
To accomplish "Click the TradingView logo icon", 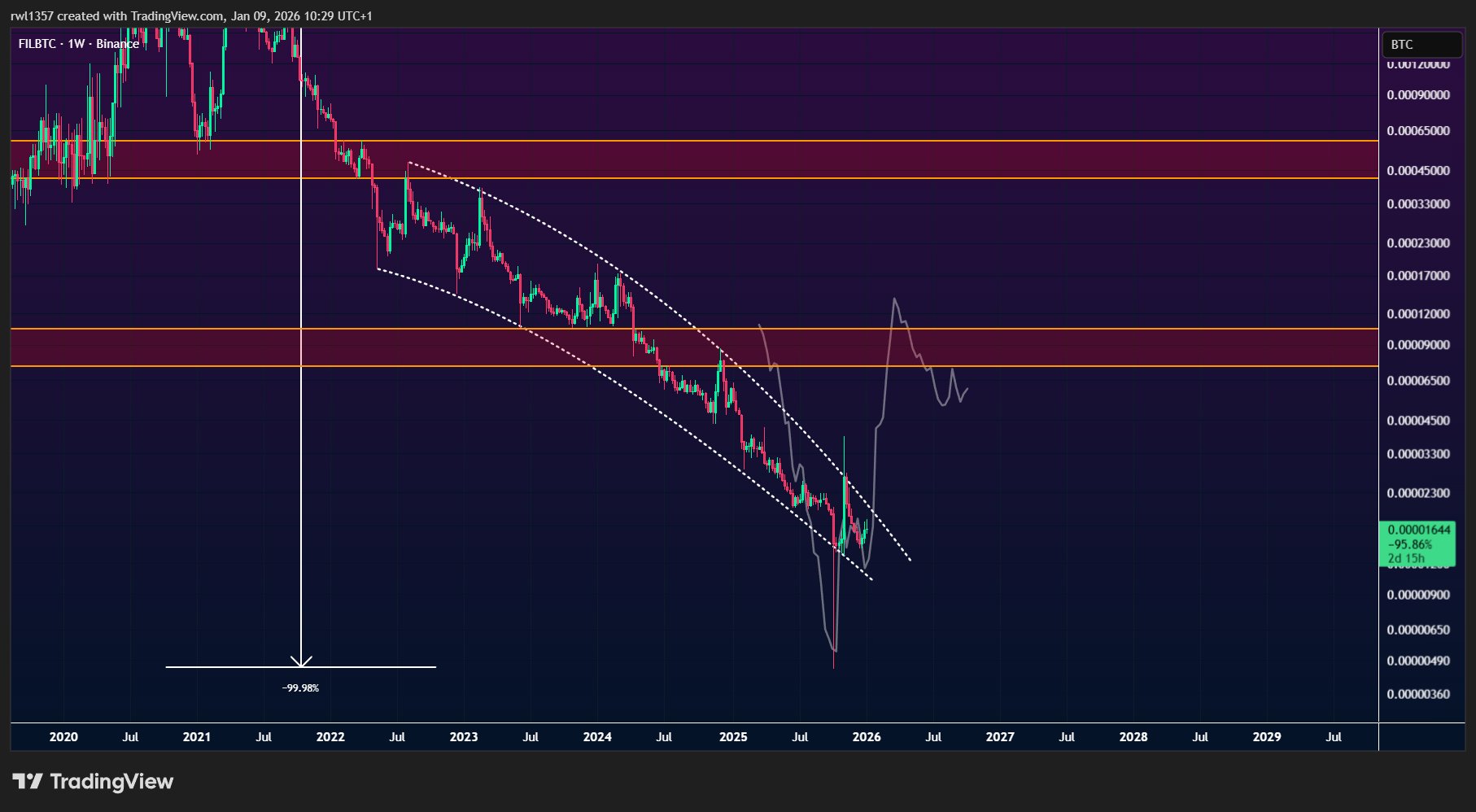I will 27,782.
